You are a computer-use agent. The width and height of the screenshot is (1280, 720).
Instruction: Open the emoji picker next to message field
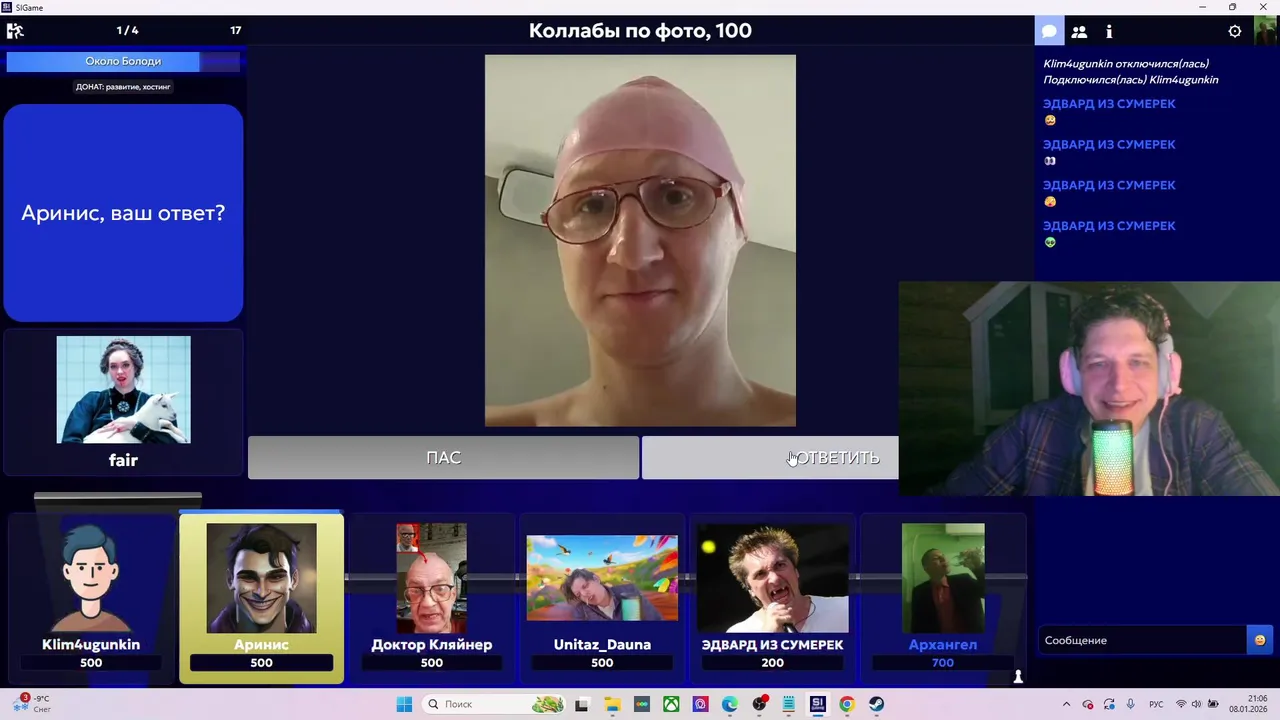point(1260,640)
